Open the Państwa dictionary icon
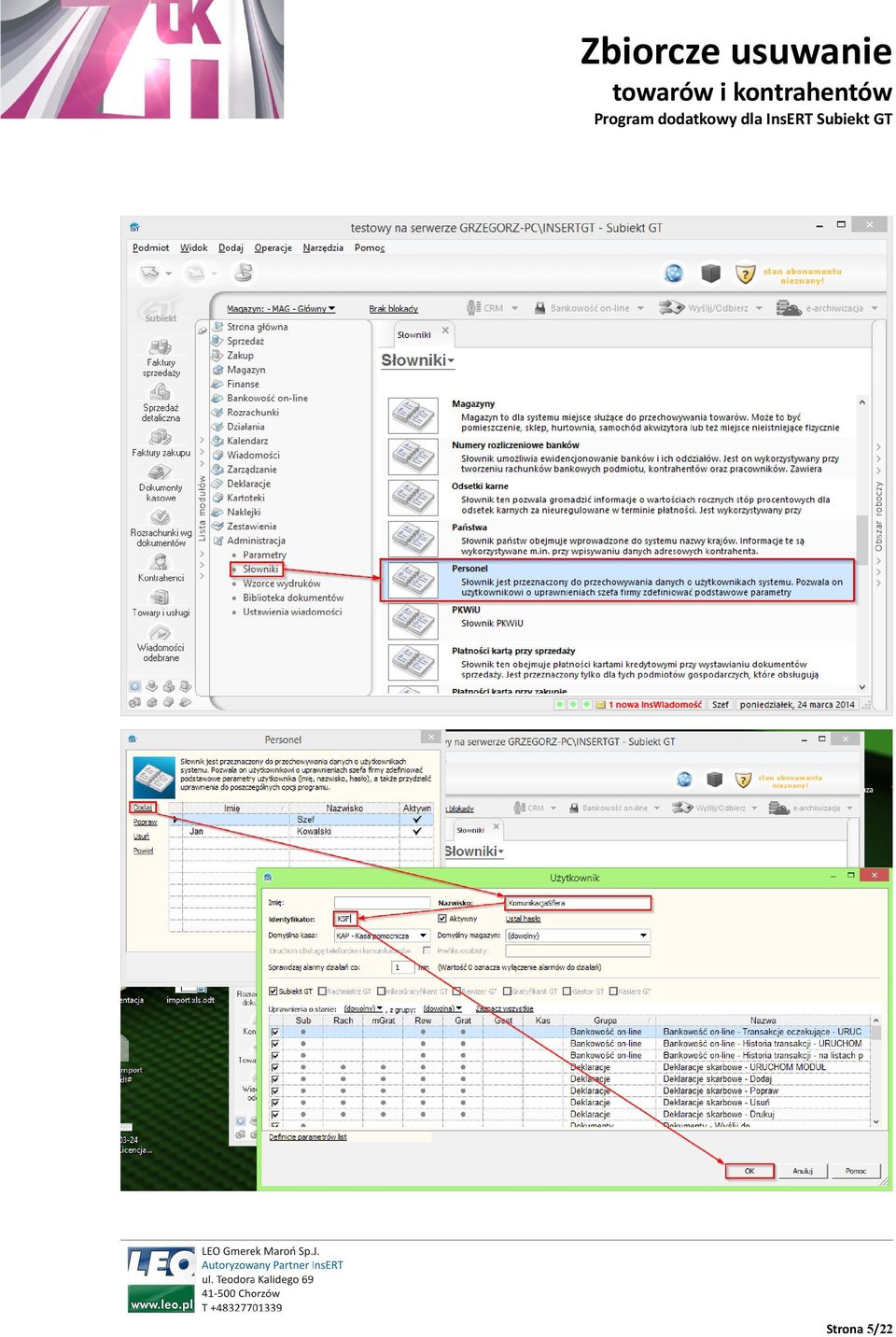 point(413,539)
